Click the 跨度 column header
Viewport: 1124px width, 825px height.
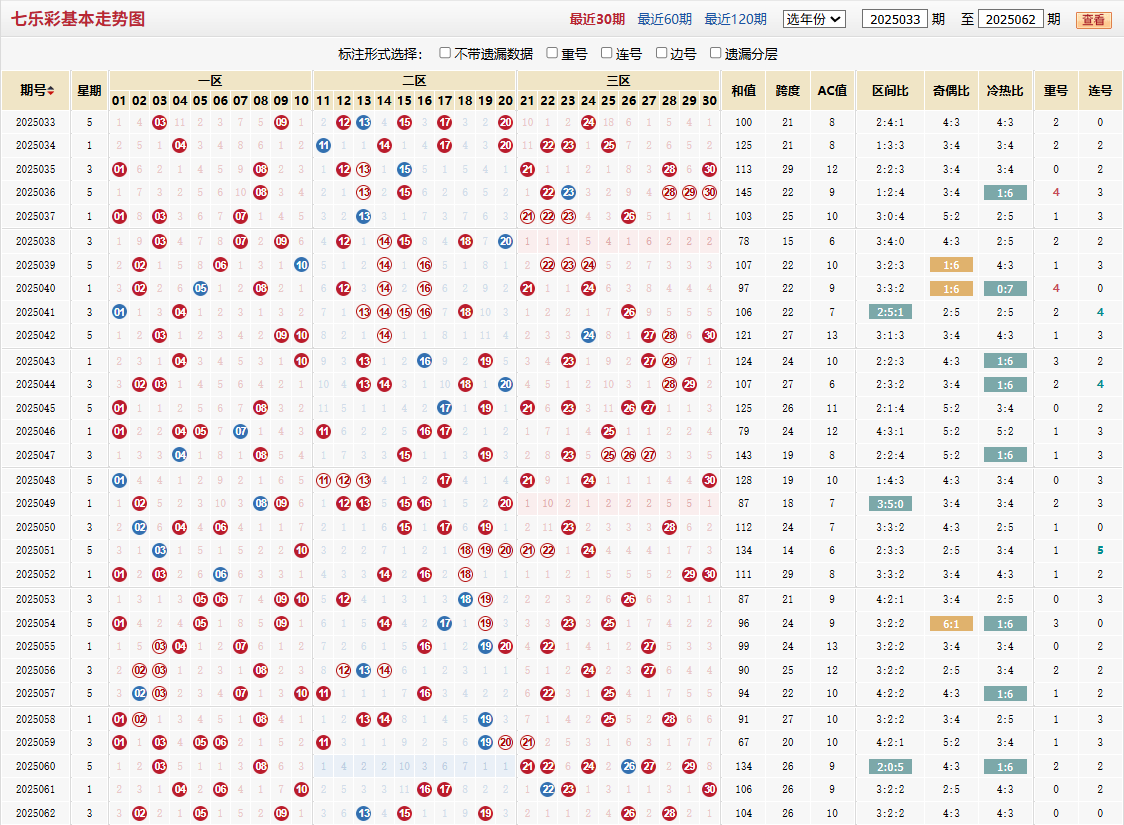point(788,90)
